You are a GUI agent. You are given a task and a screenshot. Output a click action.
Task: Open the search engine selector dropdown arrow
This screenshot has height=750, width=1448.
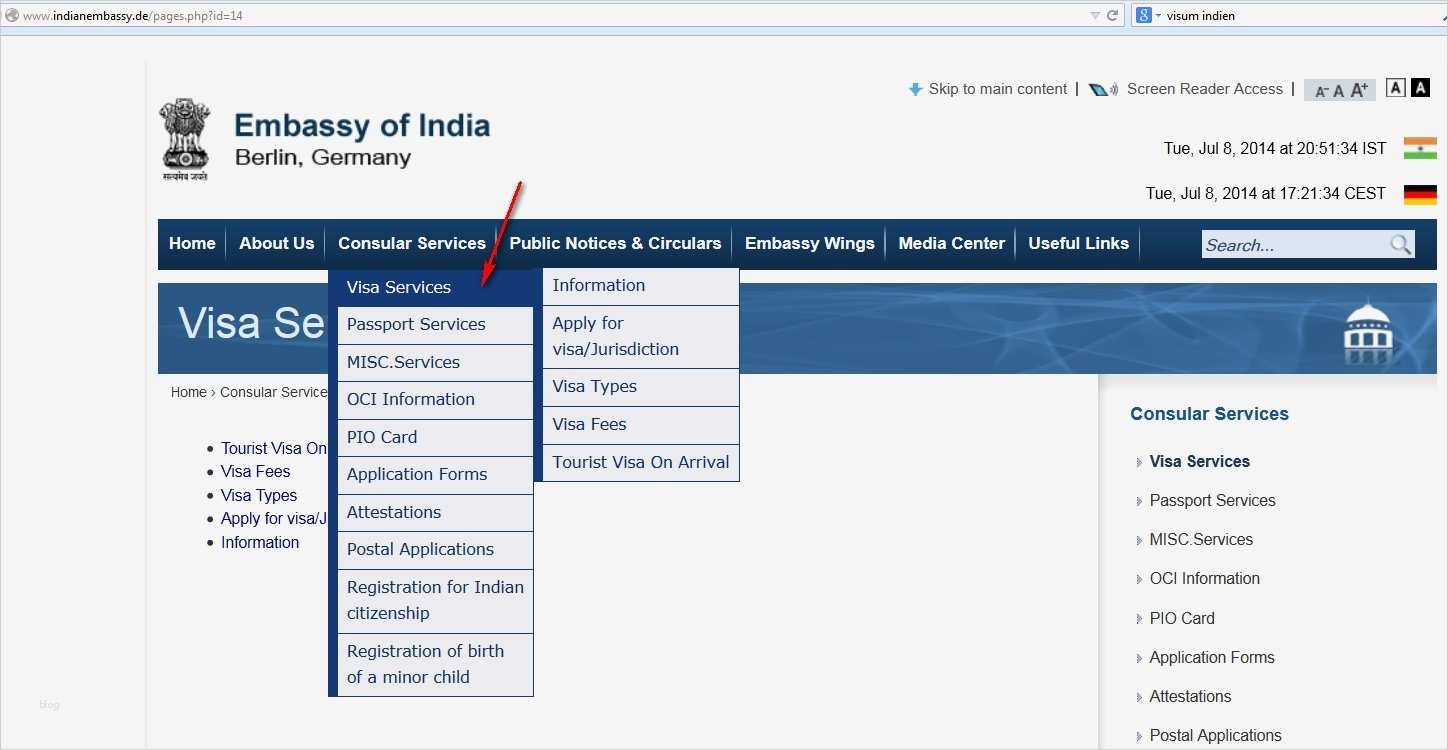[1158, 15]
